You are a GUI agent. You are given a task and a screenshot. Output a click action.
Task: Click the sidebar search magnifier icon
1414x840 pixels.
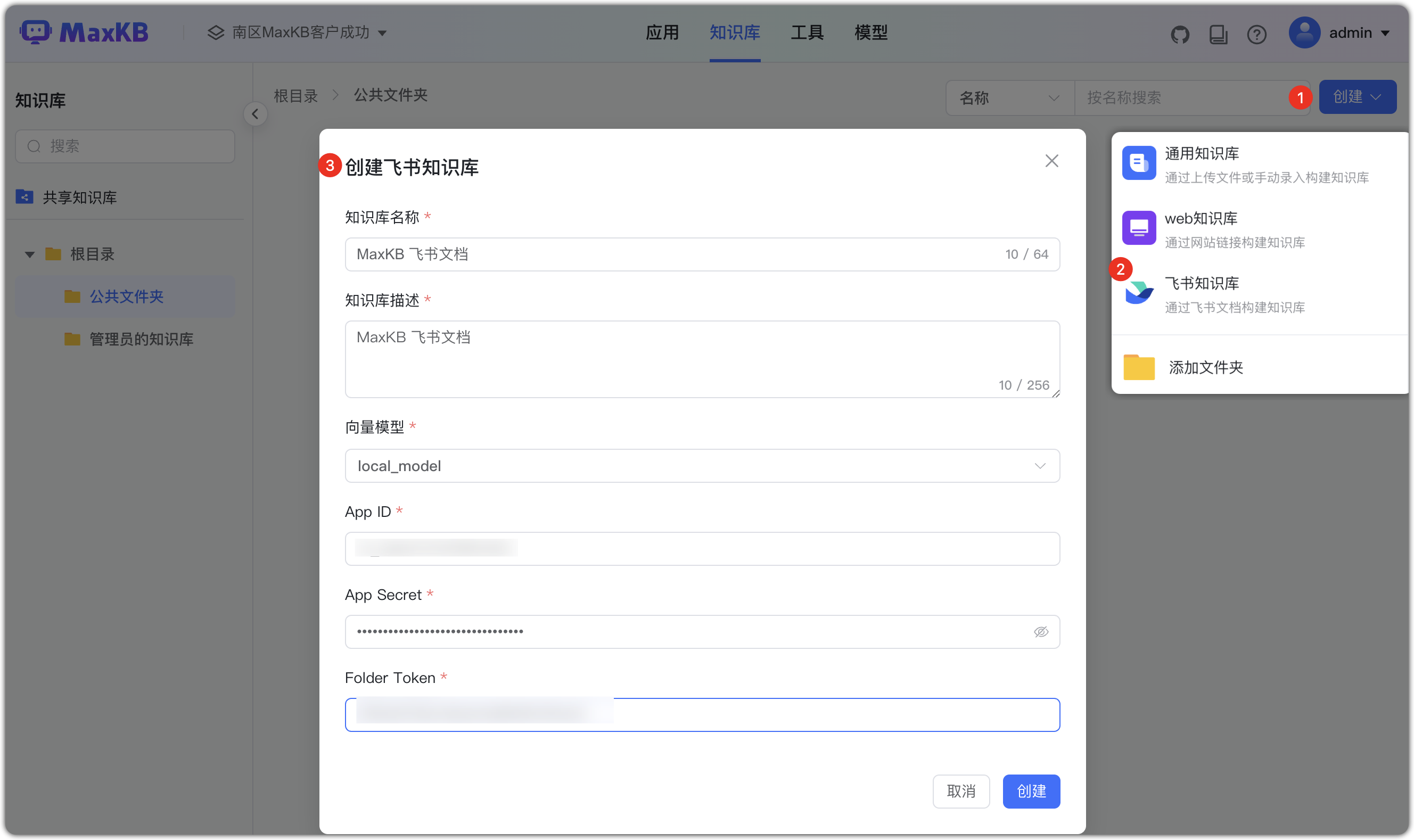pos(34,146)
